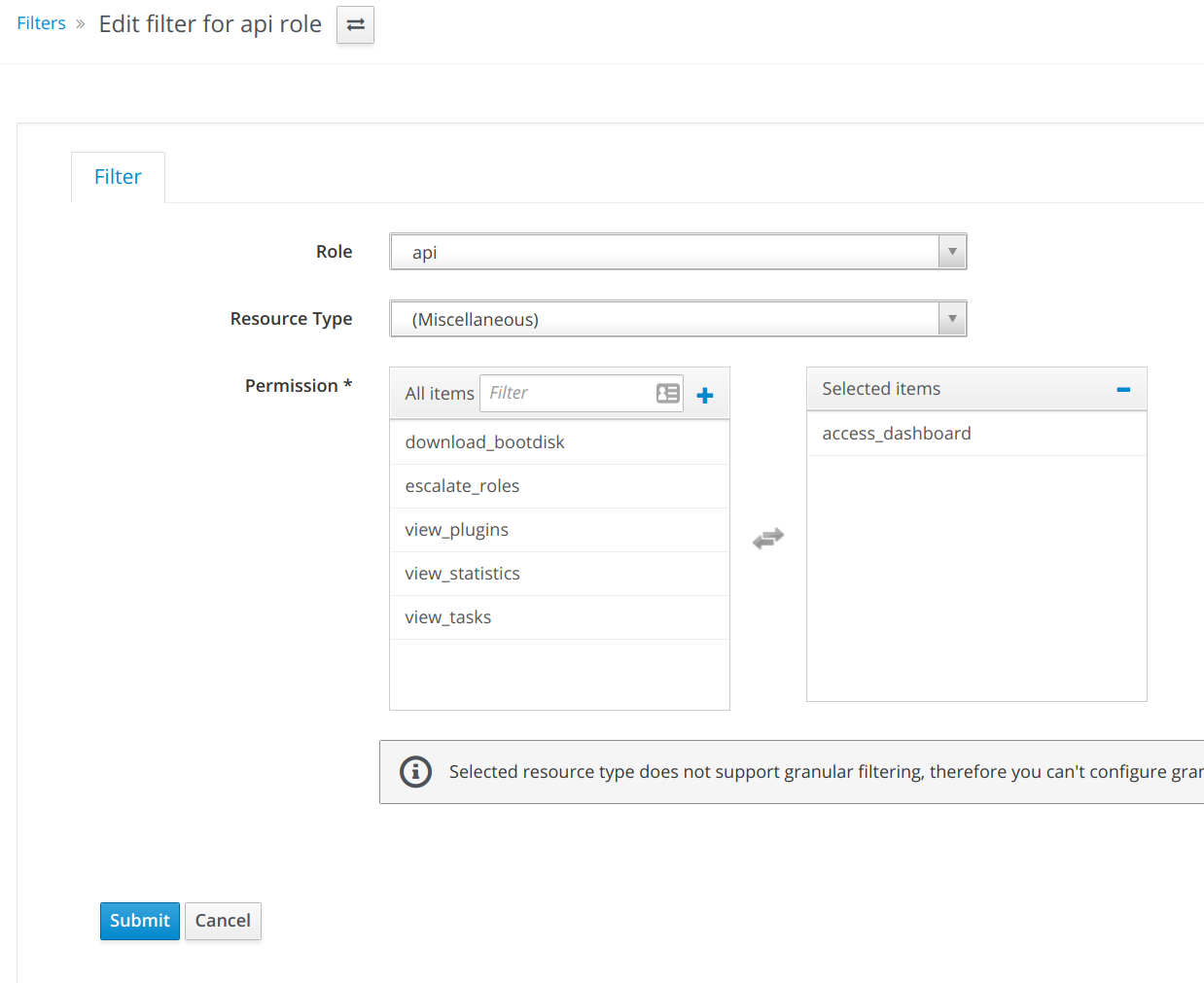Open the Role dropdown arrow
Image resolution: width=1204 pixels, height=983 pixels.
pyautogui.click(x=952, y=252)
